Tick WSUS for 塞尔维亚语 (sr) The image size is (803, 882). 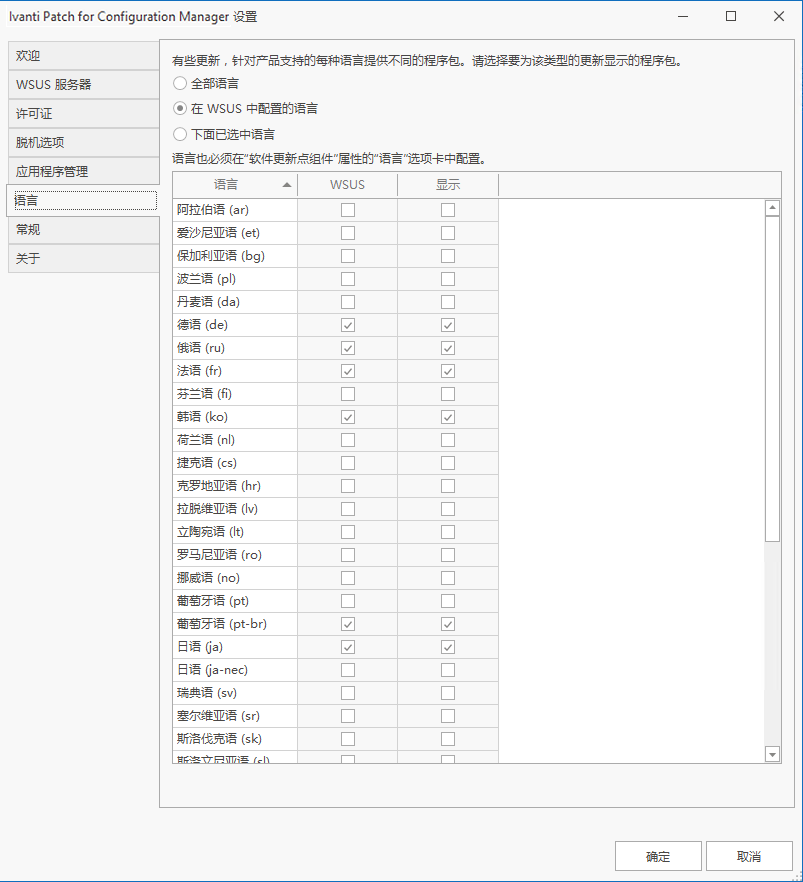pyautogui.click(x=348, y=716)
